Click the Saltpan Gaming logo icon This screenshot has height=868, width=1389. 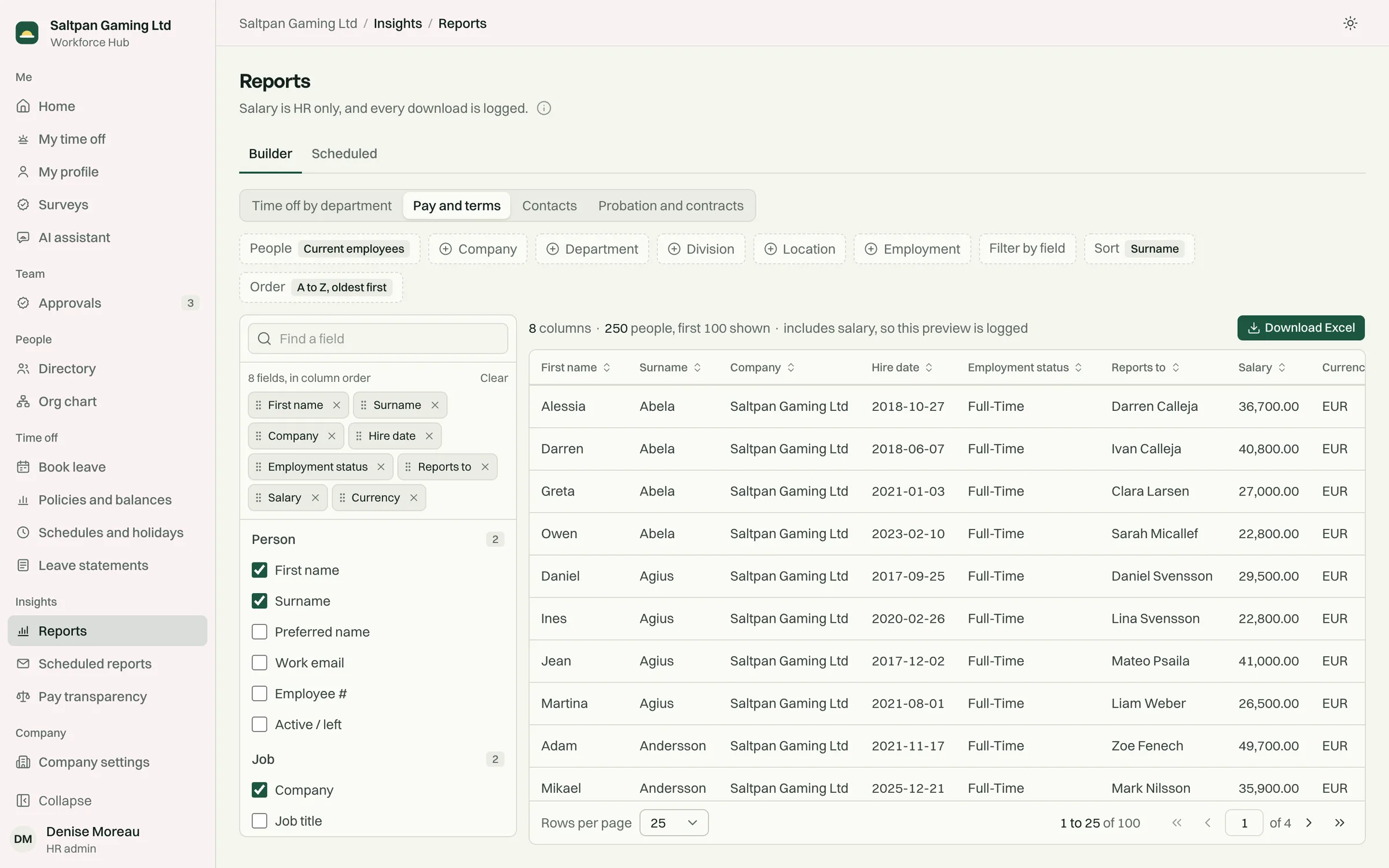coord(27,33)
